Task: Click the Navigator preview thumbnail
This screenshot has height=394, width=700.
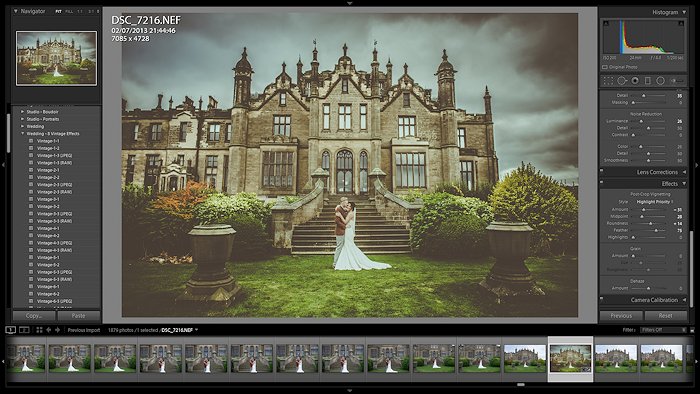Action: (x=56, y=58)
